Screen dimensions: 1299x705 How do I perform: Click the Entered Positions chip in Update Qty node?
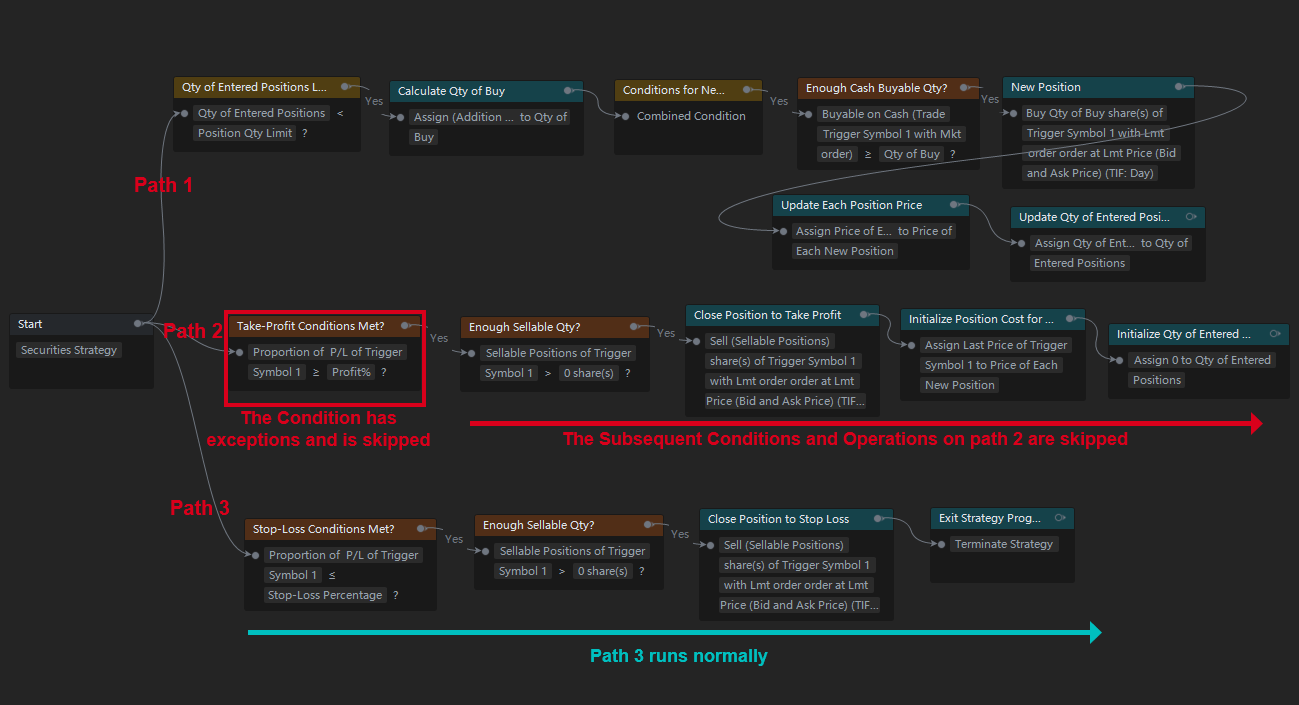coord(1080,263)
